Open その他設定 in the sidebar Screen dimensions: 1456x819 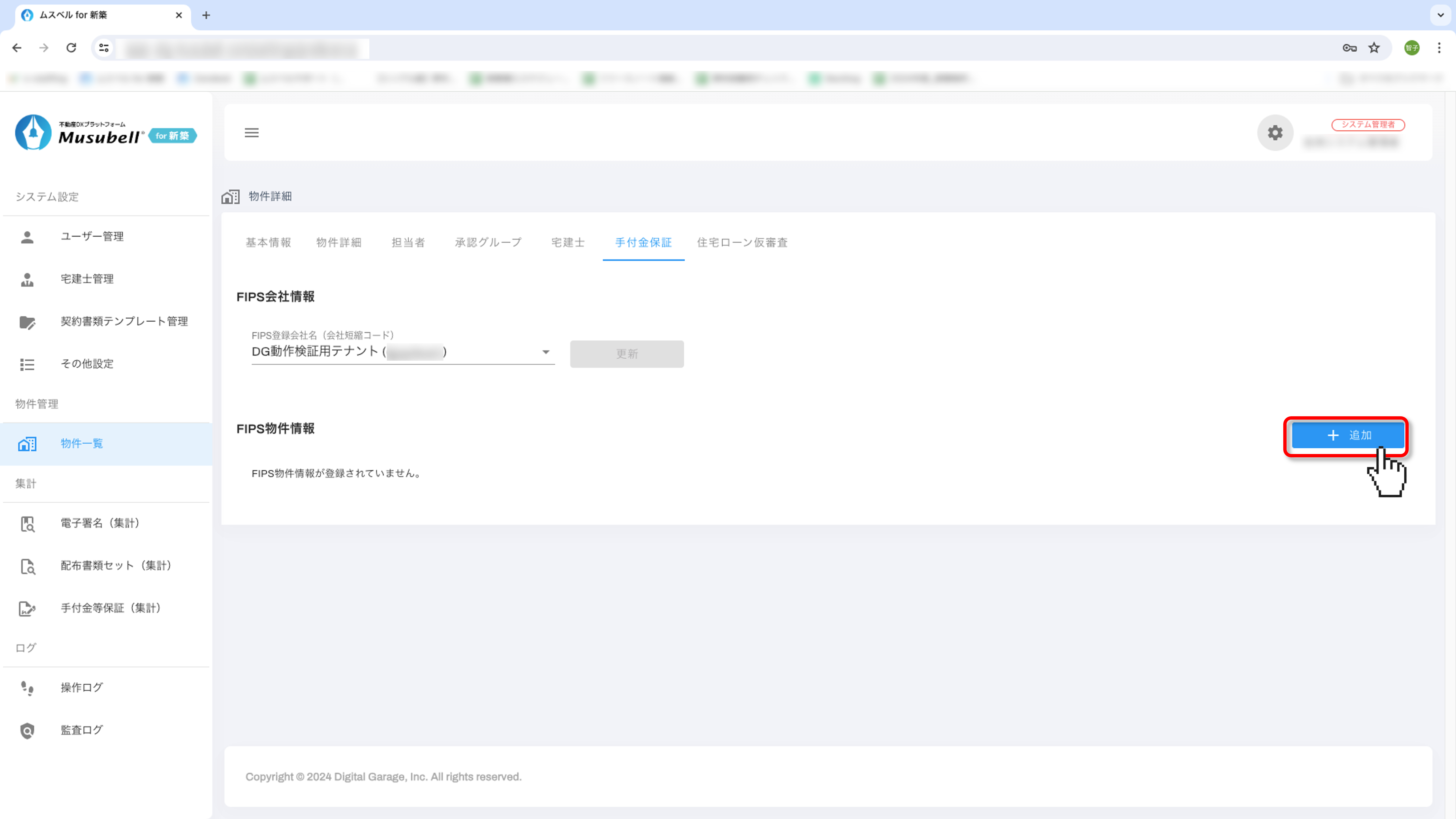click(87, 363)
